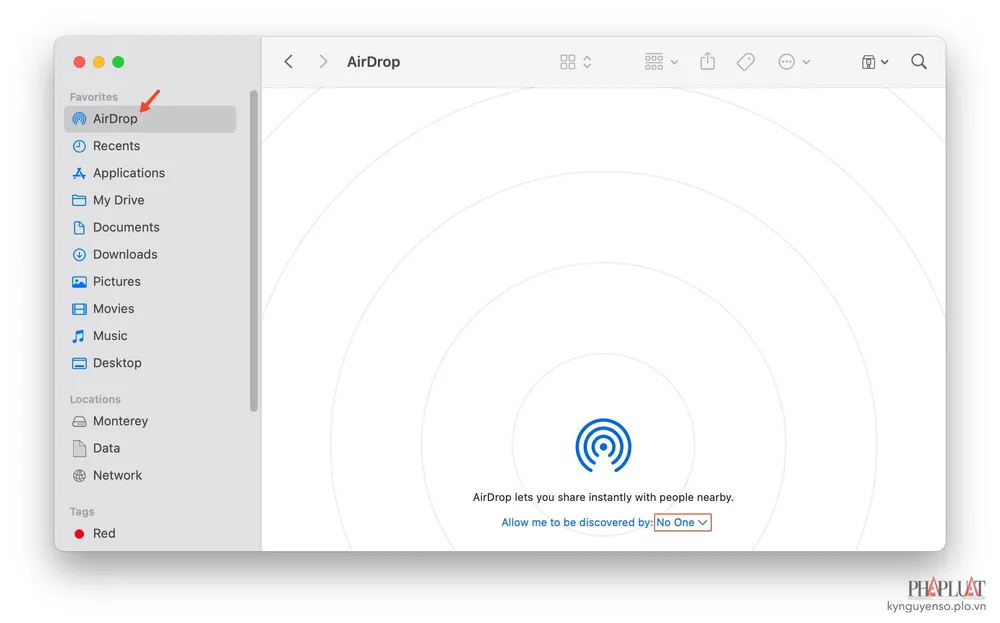Navigate back using the back arrow
The width and height of the screenshot is (1000, 623).
tap(288, 61)
